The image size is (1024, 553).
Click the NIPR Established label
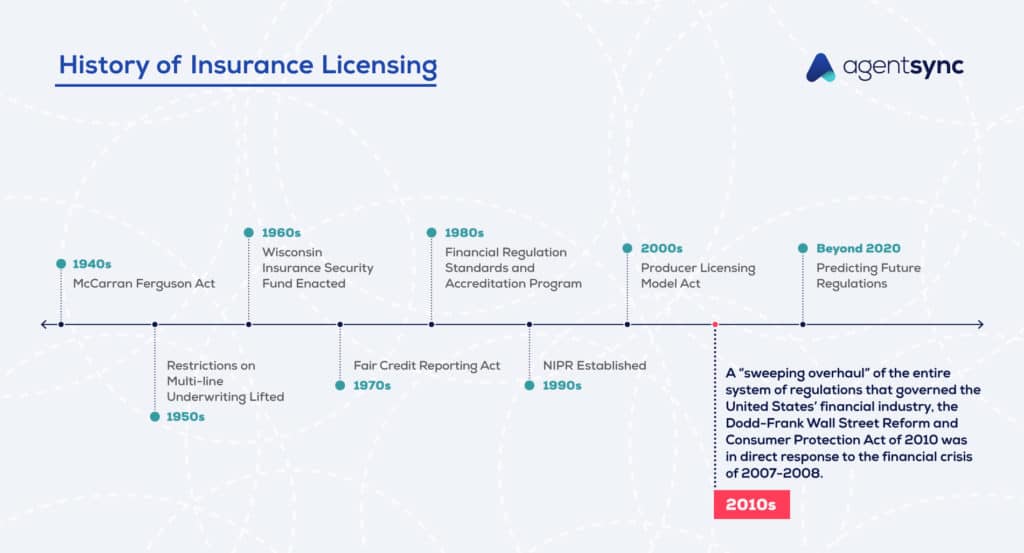(594, 365)
